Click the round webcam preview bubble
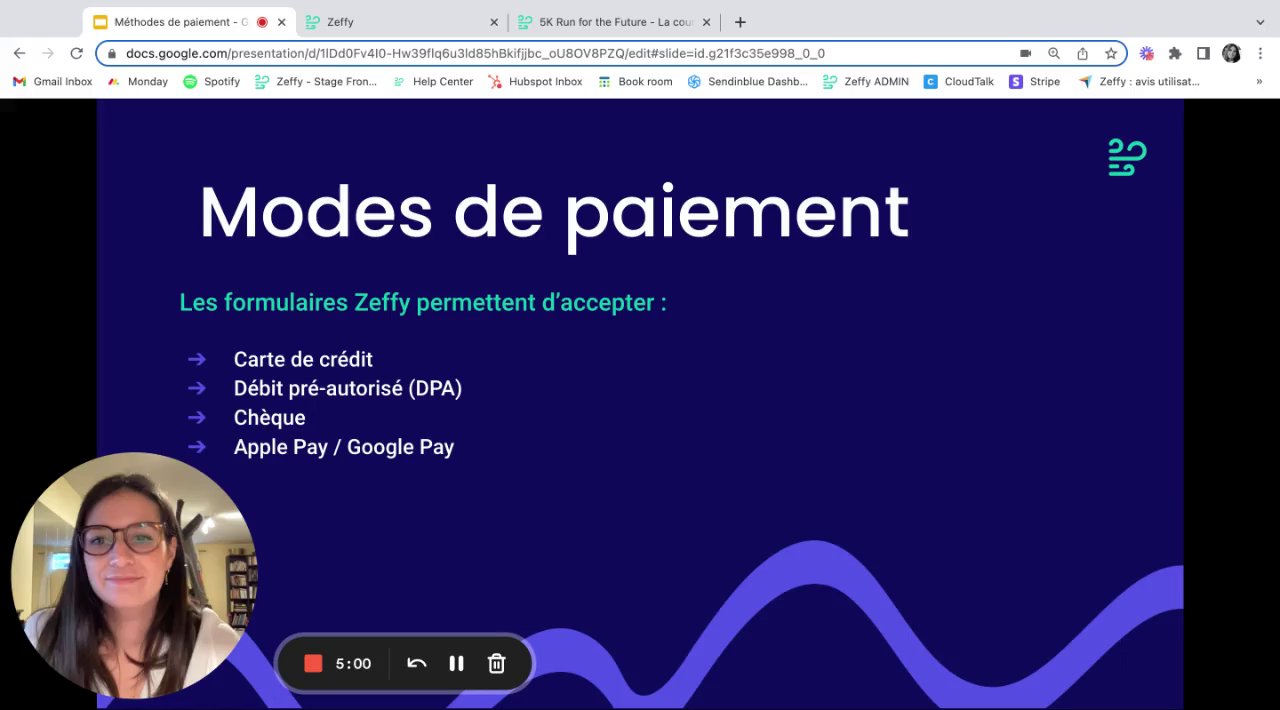 (134, 575)
